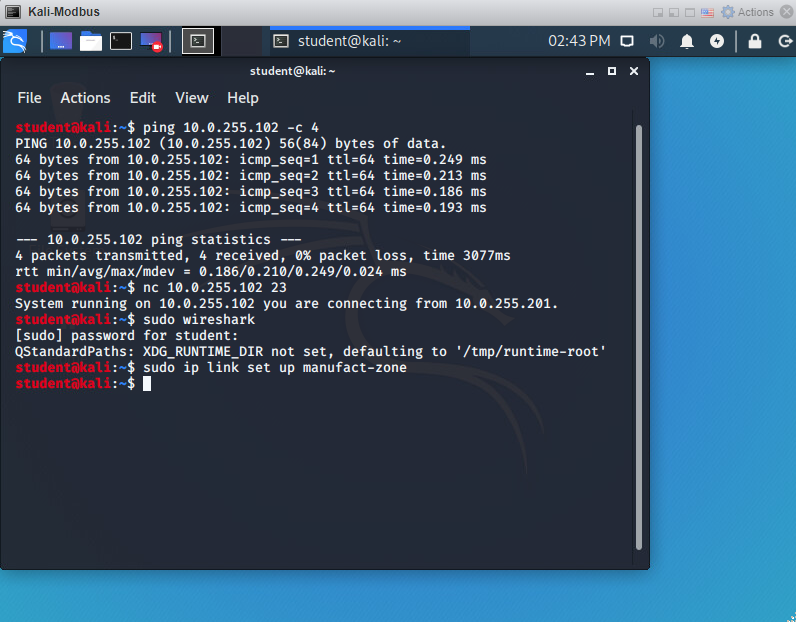Screen dimensions: 796x622
Task: Open the display settings tray icon
Action: tap(627, 41)
